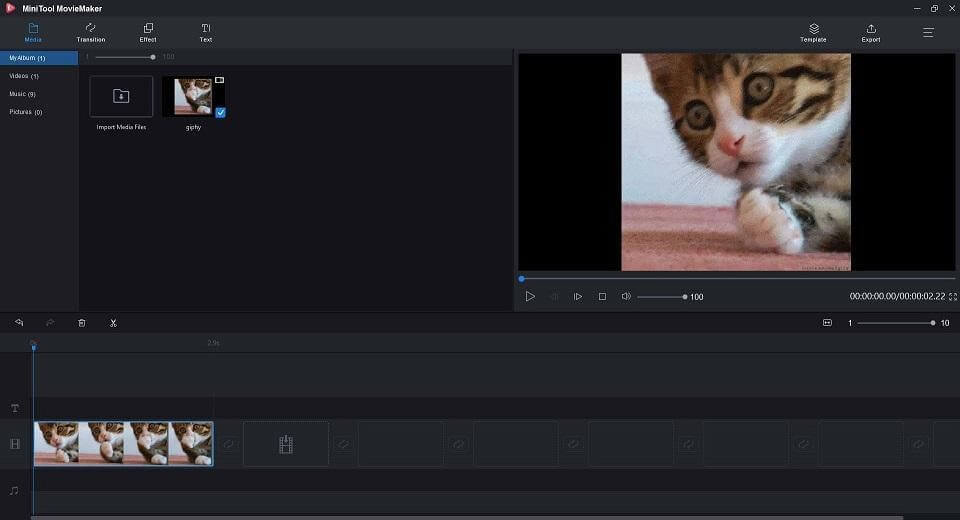Screen dimensions: 960x520
Task: Select Videos (1) category
Action: [24, 76]
